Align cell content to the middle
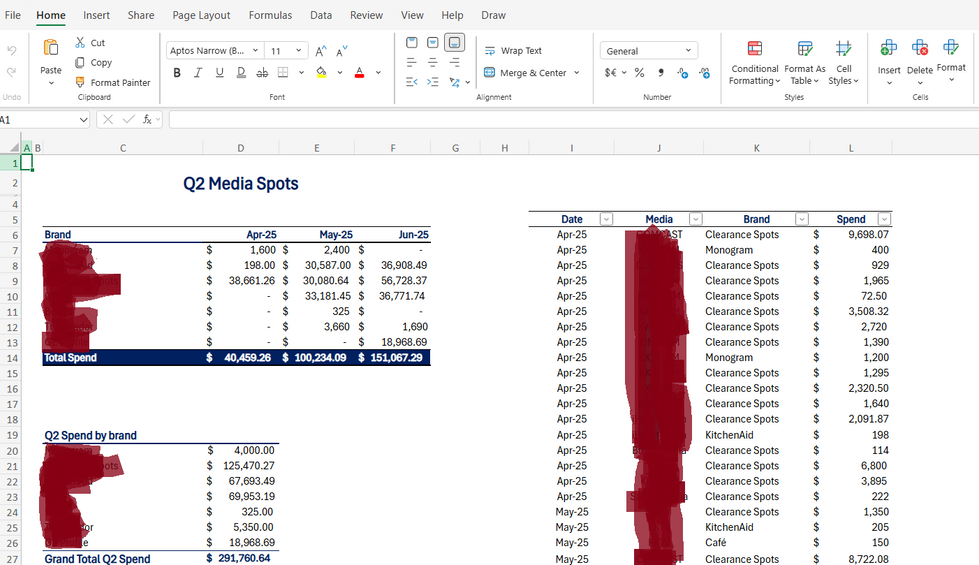979x565 pixels. click(x=433, y=42)
